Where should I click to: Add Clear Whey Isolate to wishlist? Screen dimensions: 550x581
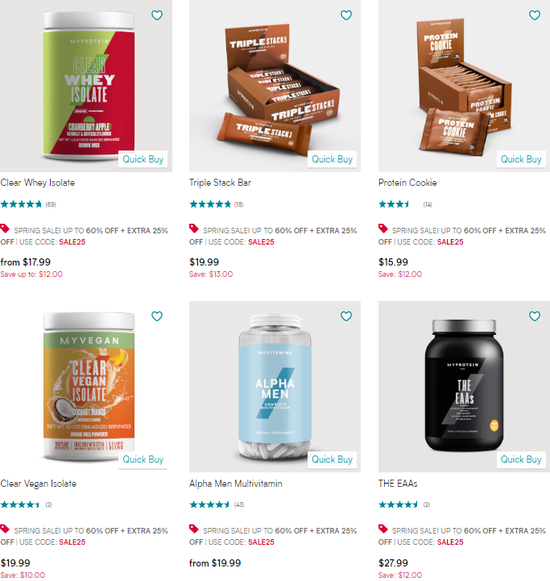[x=157, y=15]
